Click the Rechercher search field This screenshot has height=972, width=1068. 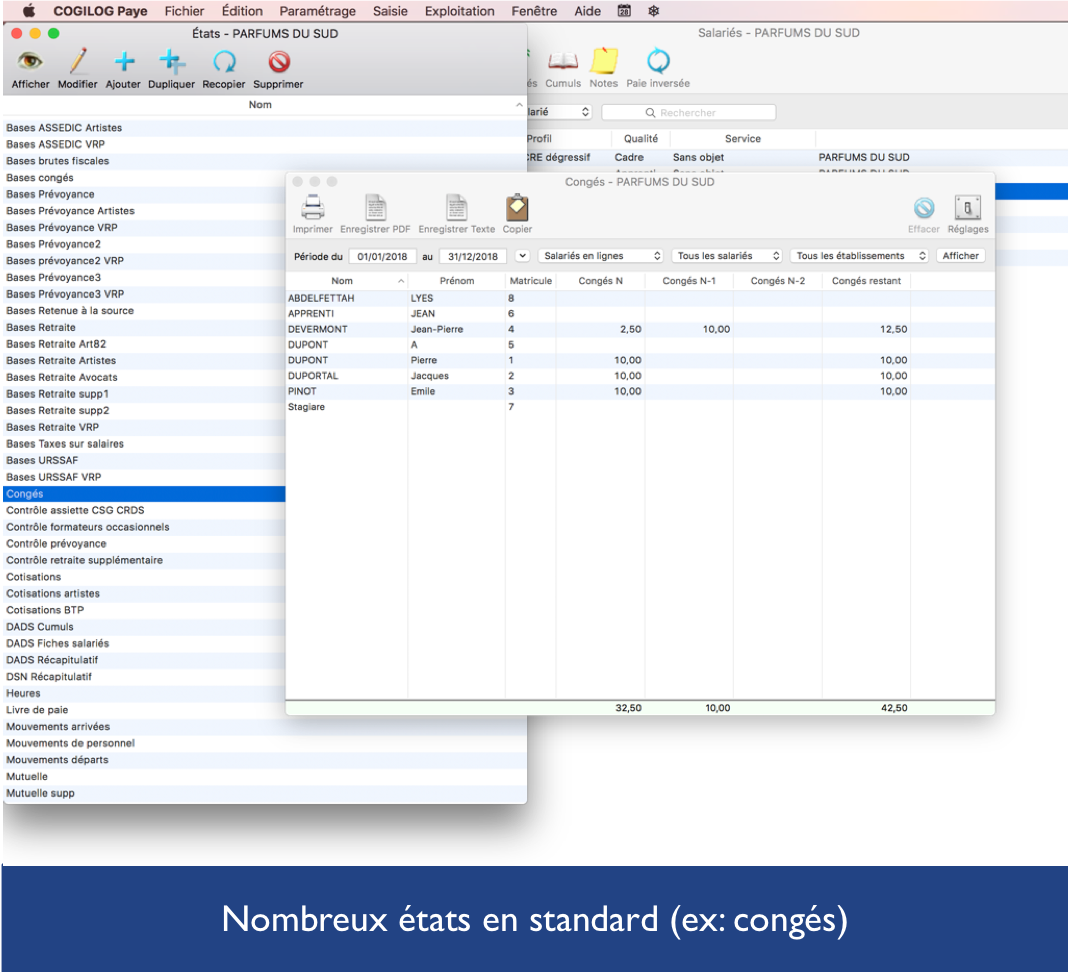689,112
